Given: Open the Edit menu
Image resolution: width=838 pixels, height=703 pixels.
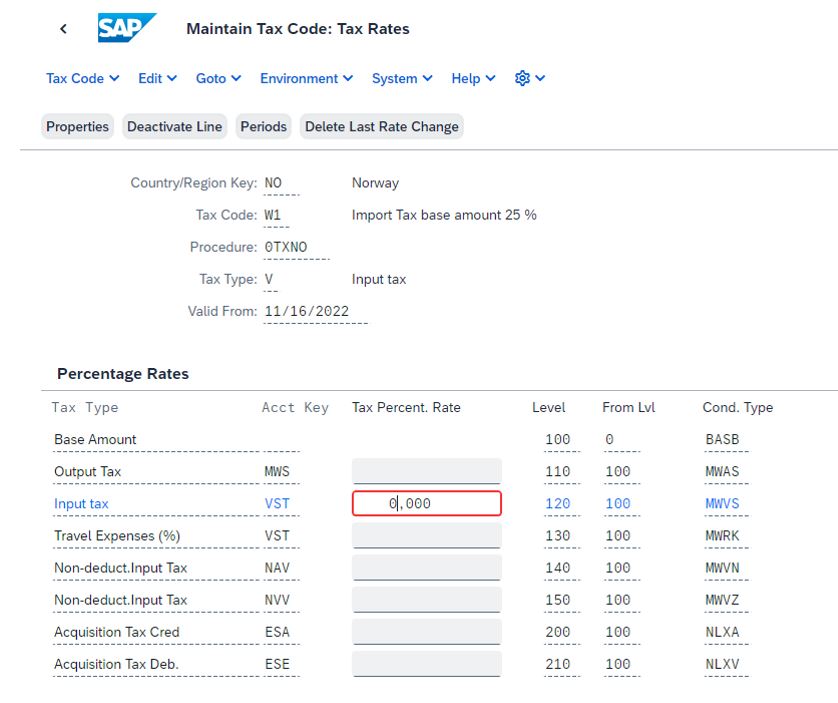Looking at the screenshot, I should pyautogui.click(x=157, y=79).
